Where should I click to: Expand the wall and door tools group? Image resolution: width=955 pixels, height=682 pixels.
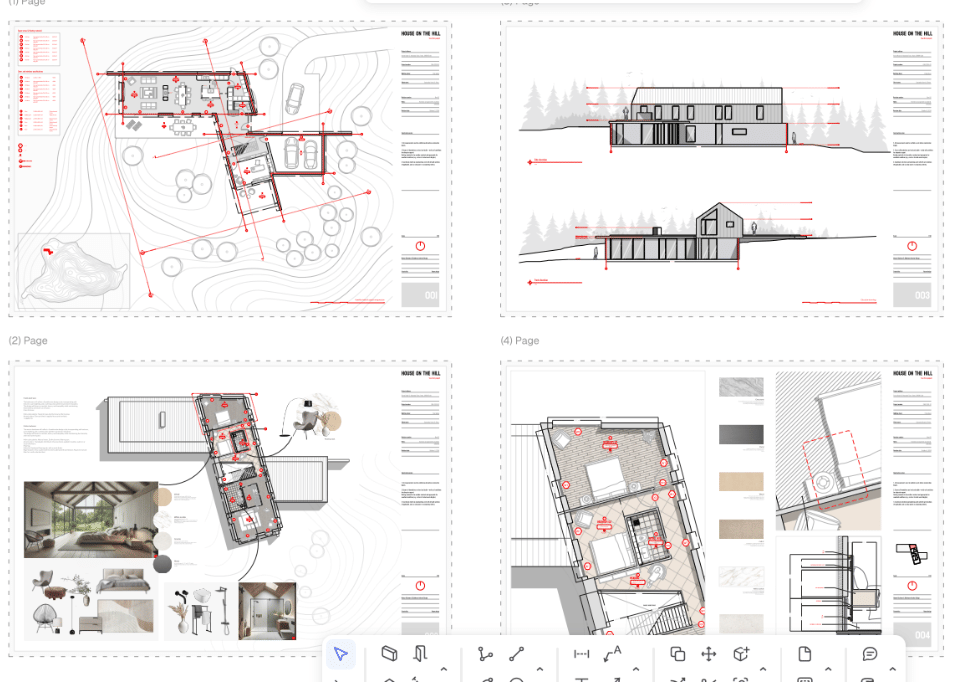pos(443,669)
